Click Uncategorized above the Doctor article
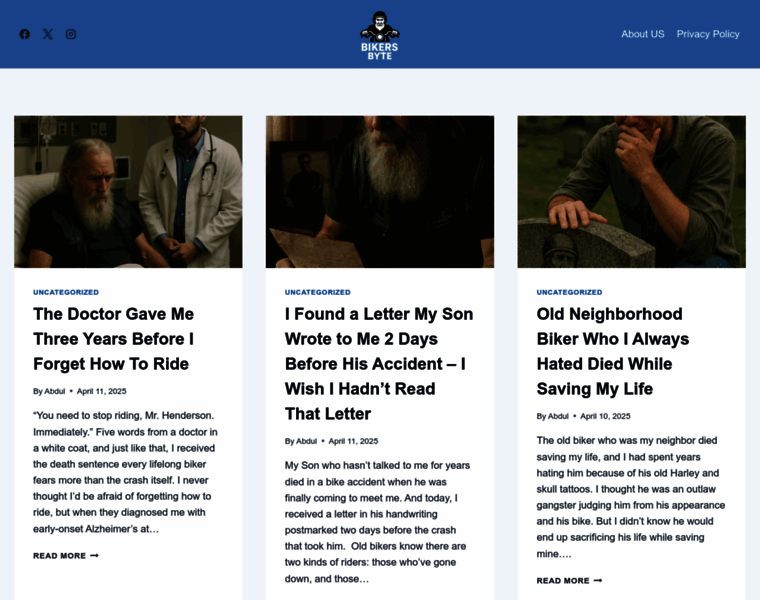This screenshot has width=760, height=600. tap(66, 292)
